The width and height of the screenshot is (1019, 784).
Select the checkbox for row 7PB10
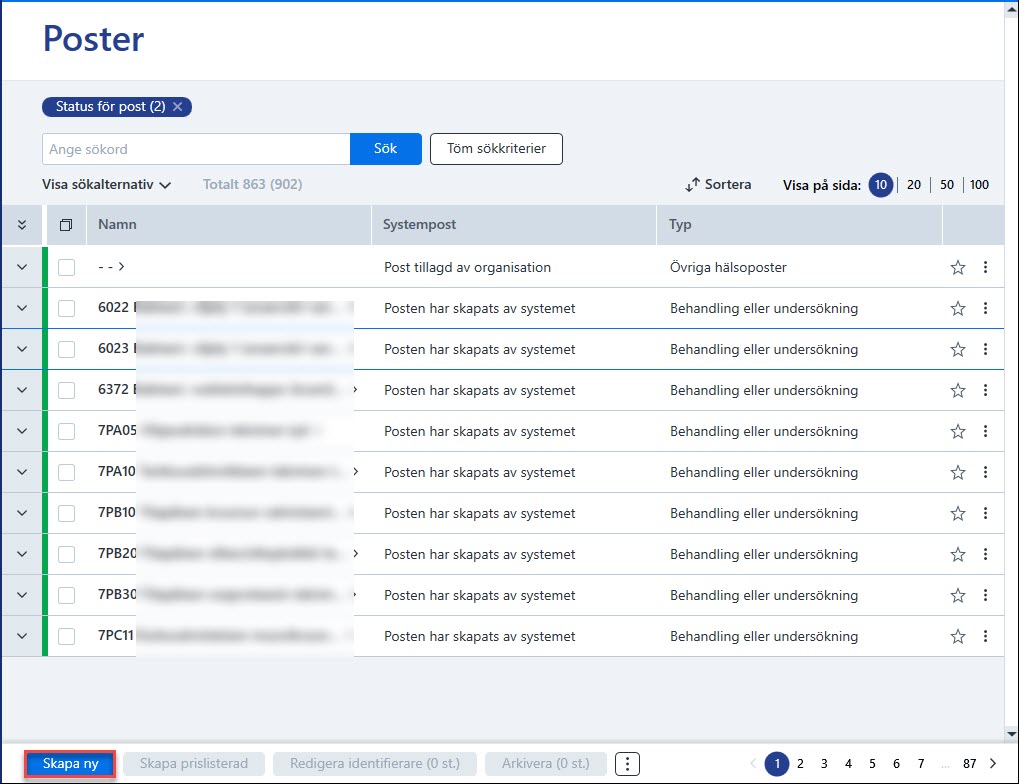[x=66, y=513]
